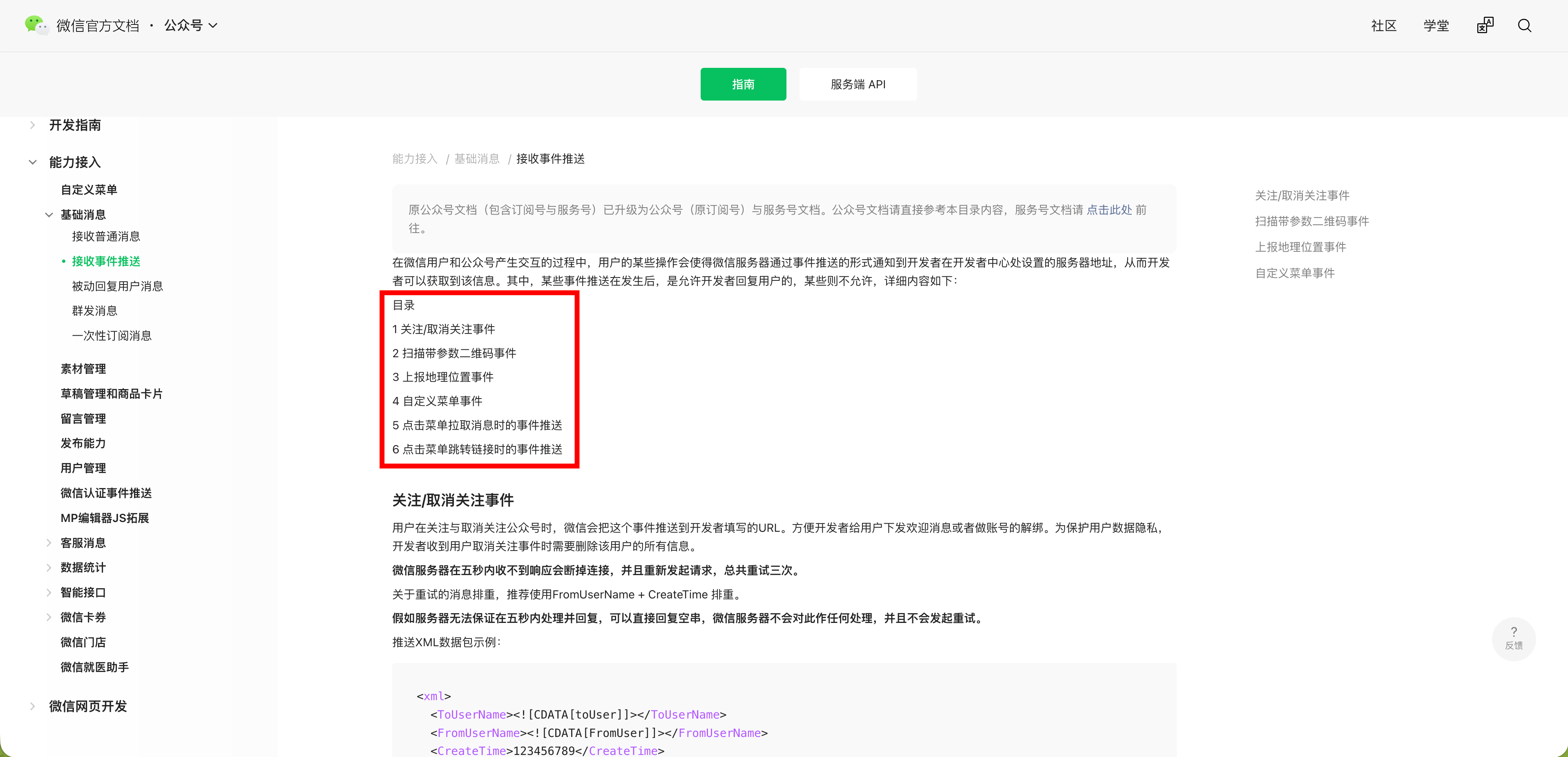Click the WeChat logo icon
Image resolution: width=1568 pixels, height=757 pixels.
[x=35, y=25]
